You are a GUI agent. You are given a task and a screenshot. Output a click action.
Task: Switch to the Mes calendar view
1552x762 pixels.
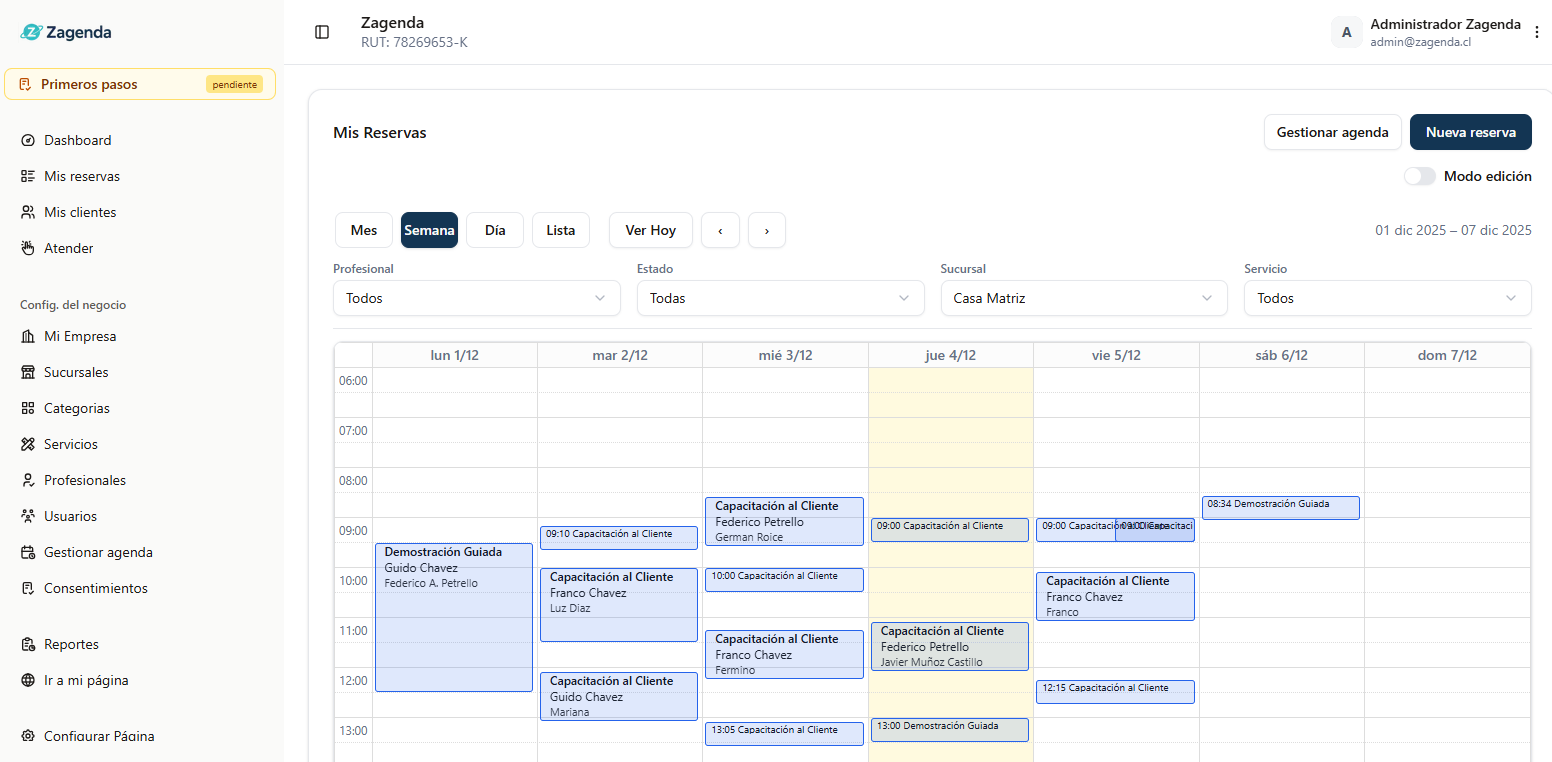pyautogui.click(x=364, y=230)
